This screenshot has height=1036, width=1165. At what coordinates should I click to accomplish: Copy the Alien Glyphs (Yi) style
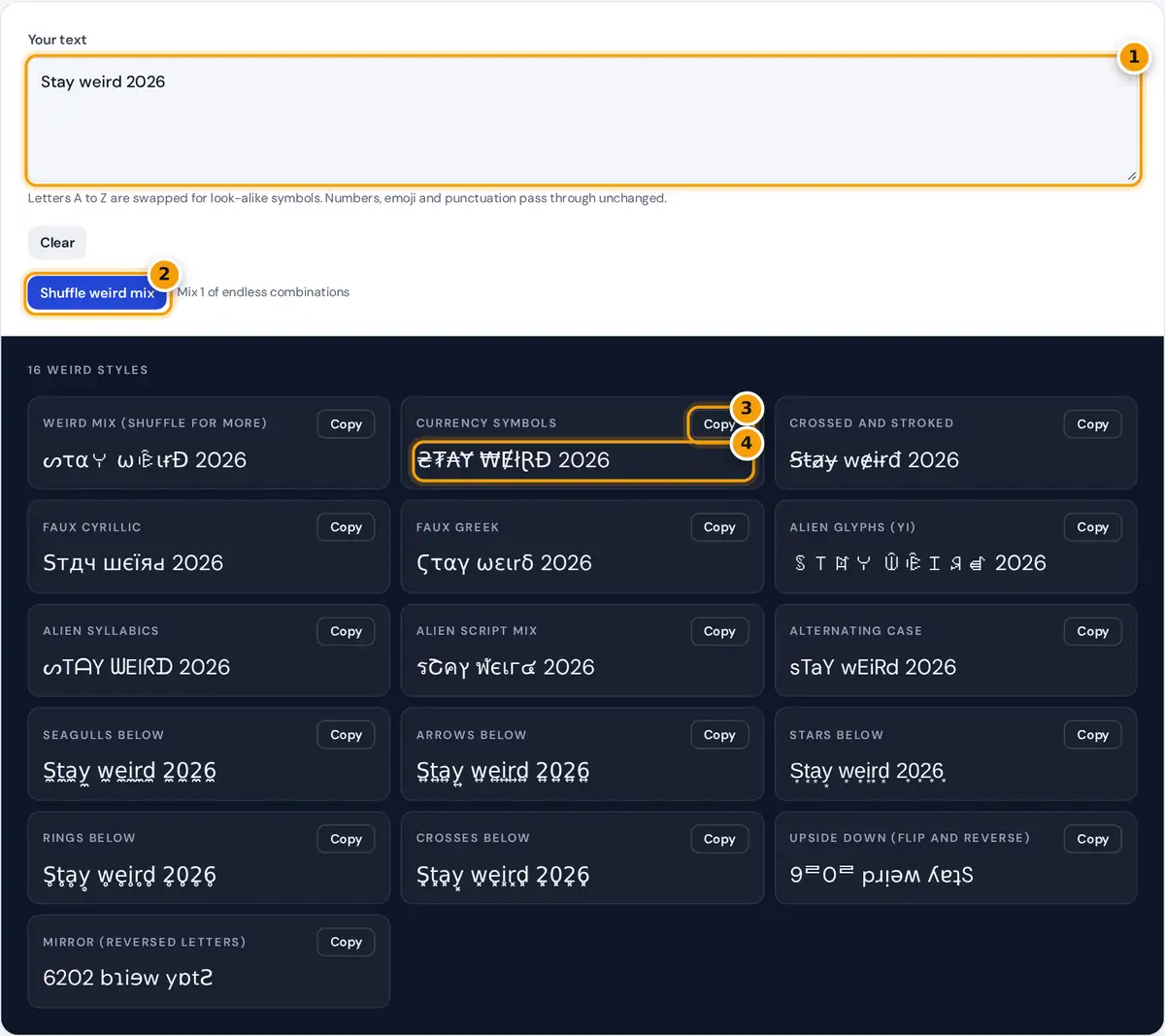coord(1092,527)
